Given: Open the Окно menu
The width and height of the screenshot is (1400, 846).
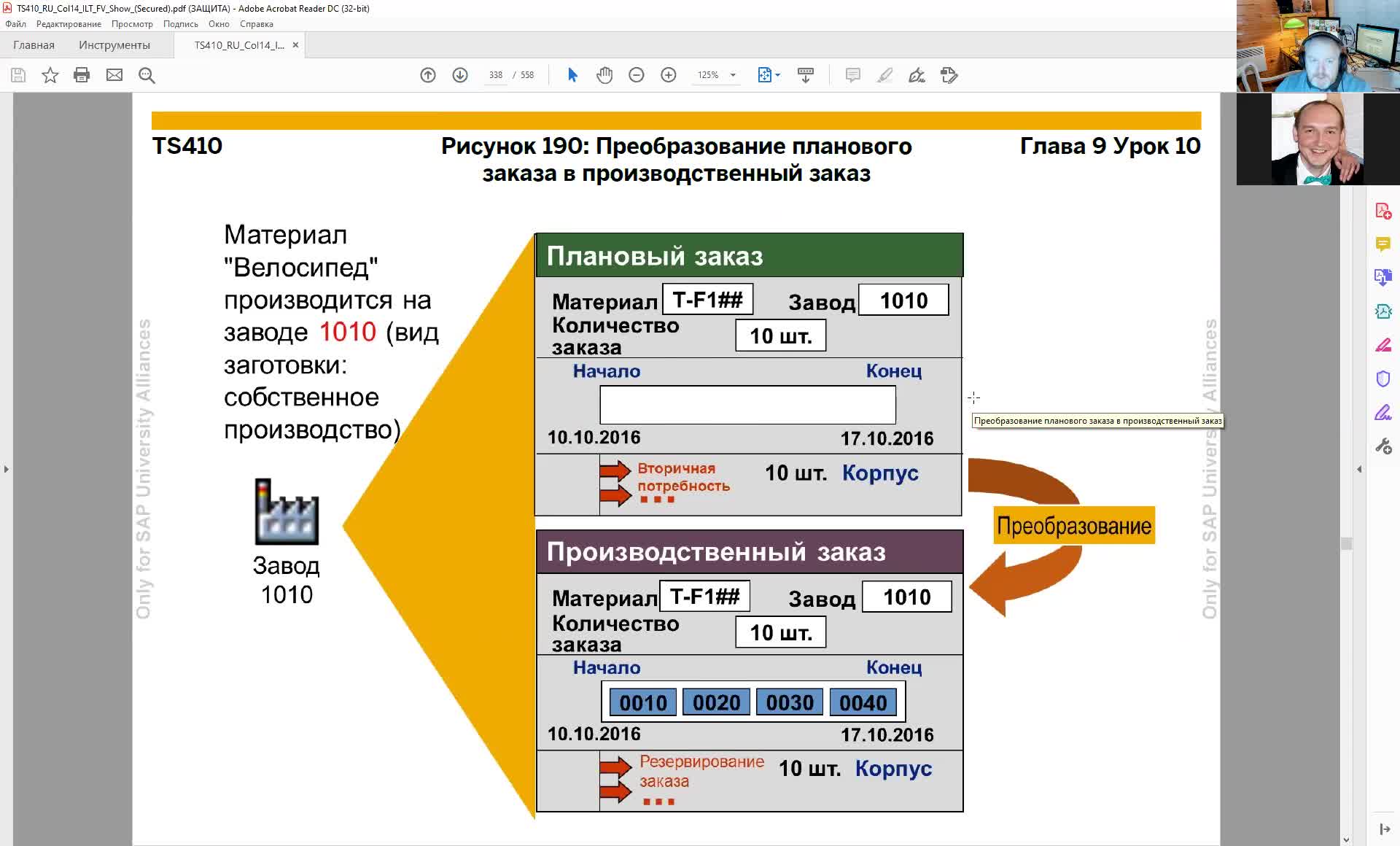Looking at the screenshot, I should tap(219, 24).
